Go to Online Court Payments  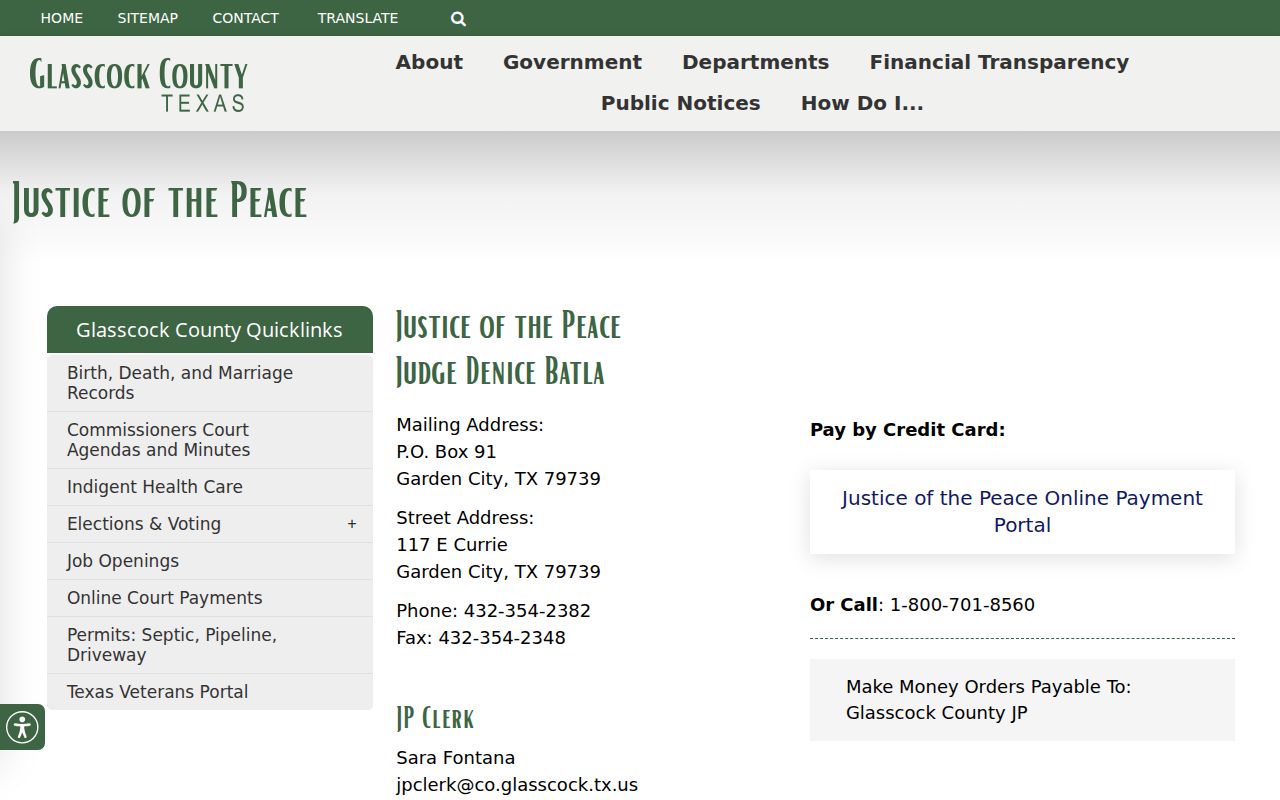coord(210,598)
